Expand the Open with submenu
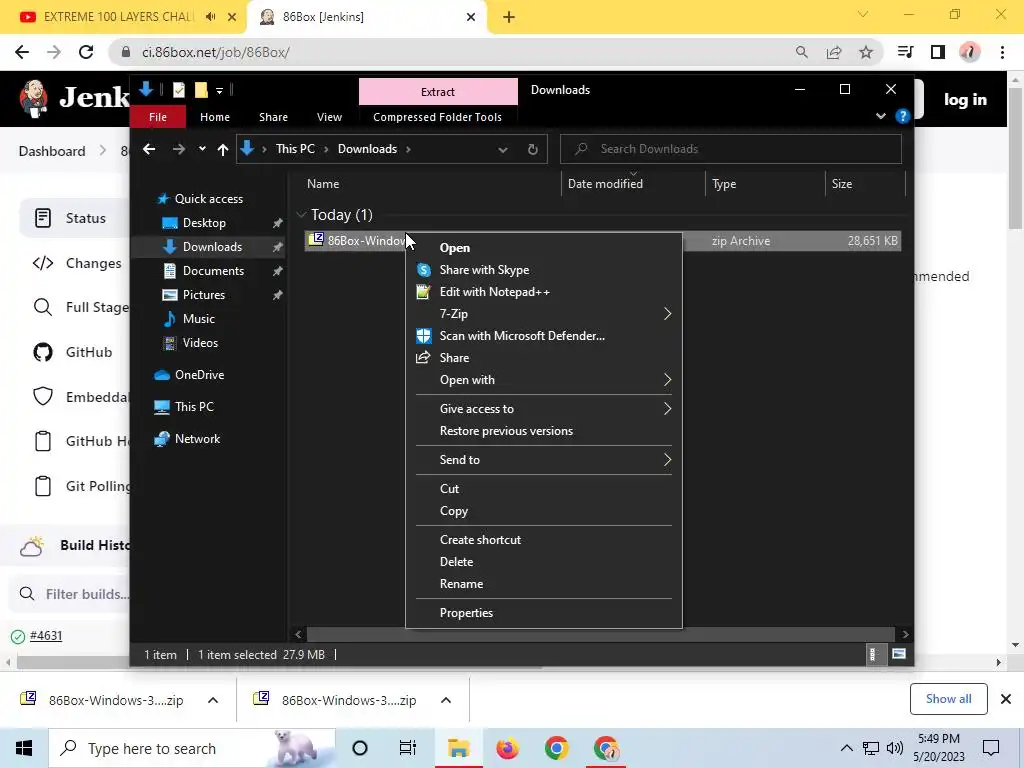1024x768 pixels. click(x=667, y=380)
